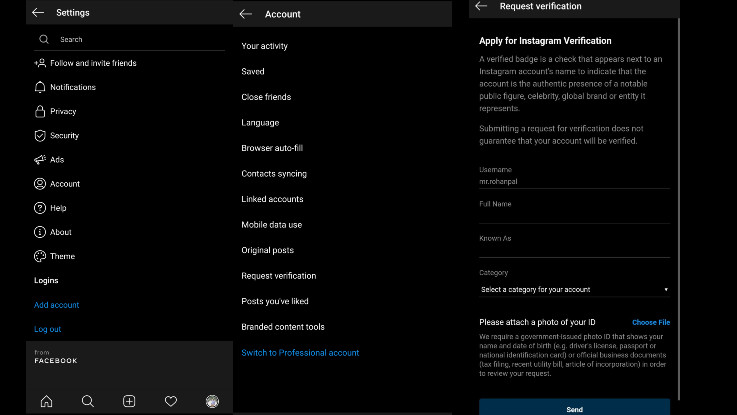This screenshot has width=737, height=415.
Task: Click the search magnifier icon in Settings
Action: 44,39
